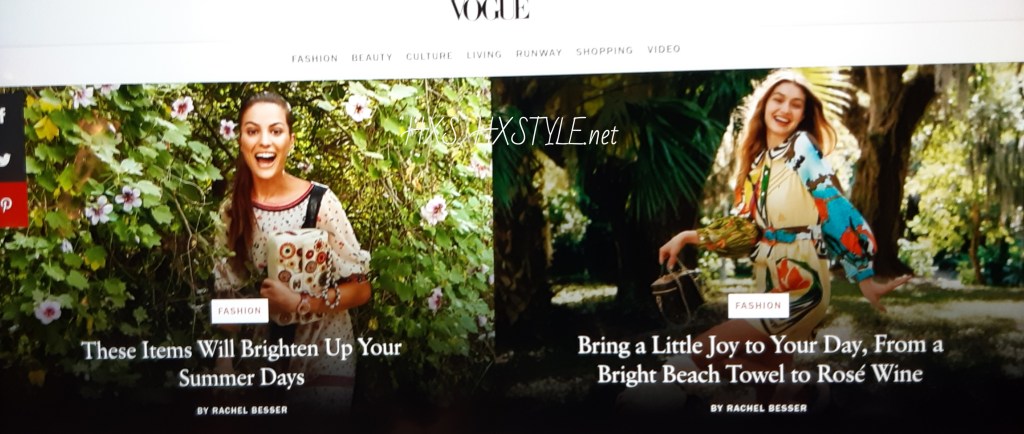Open the Runway section

(x=539, y=53)
